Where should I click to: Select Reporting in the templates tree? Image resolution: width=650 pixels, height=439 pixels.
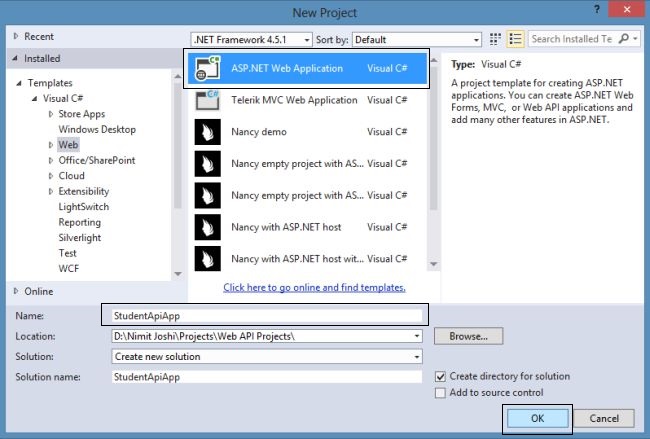[80, 222]
